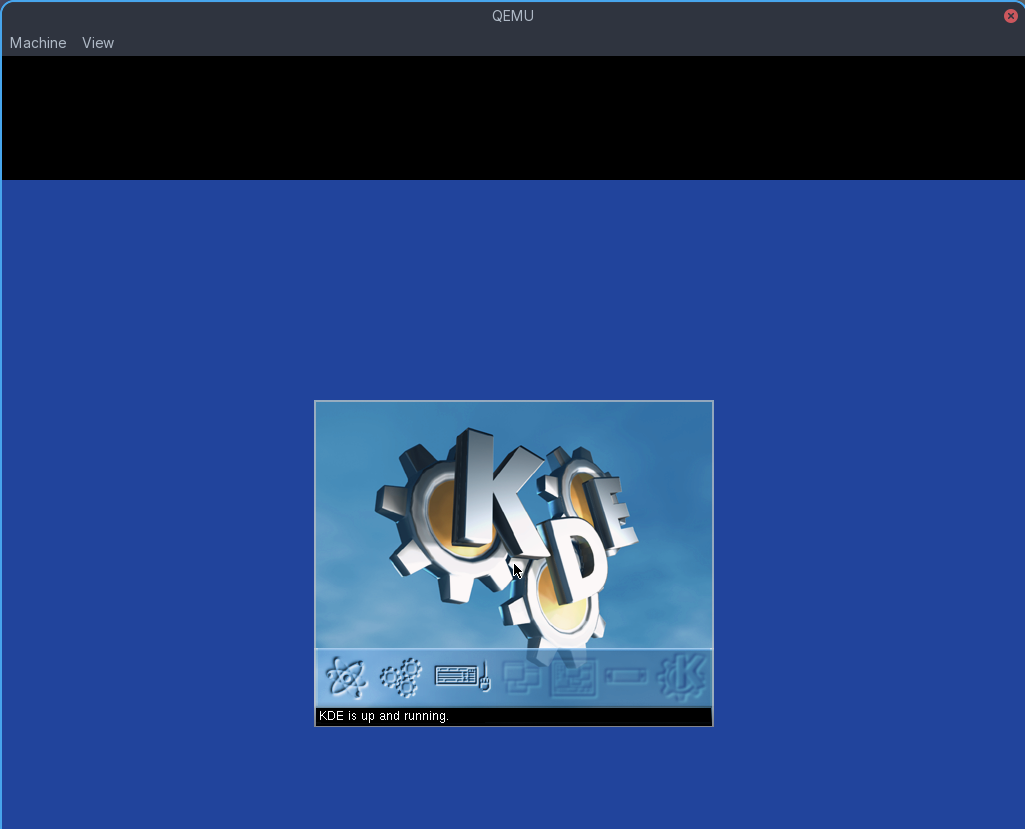Click the 'KDE is up and running.' status text
The width and height of the screenshot is (1025, 829).
pyautogui.click(x=384, y=716)
